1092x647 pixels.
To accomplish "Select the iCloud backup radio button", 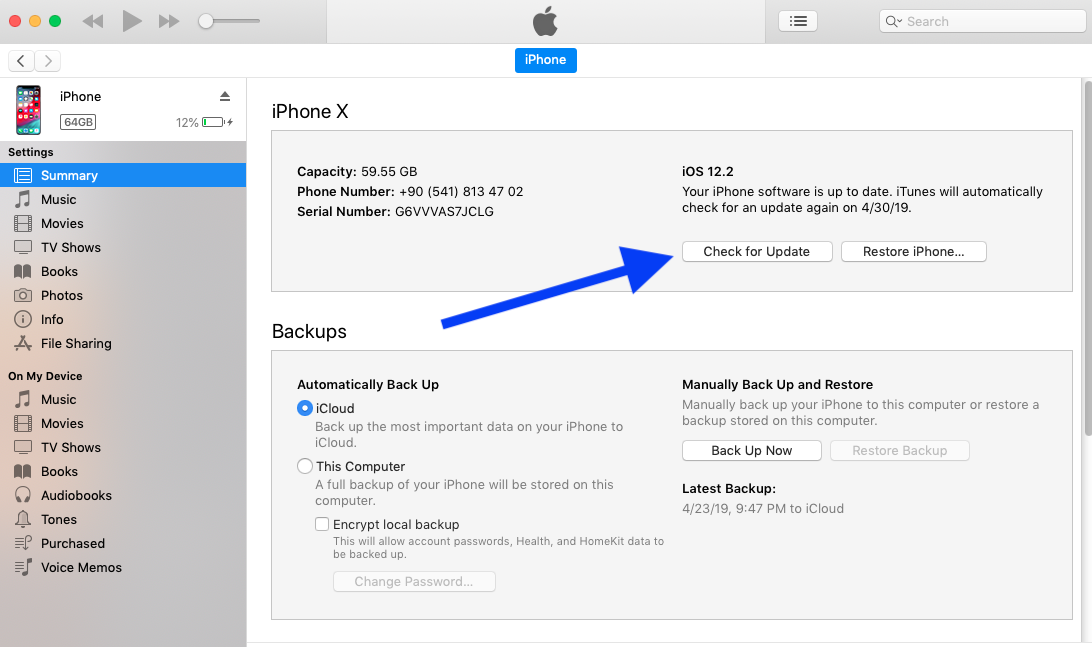I will coord(304,408).
